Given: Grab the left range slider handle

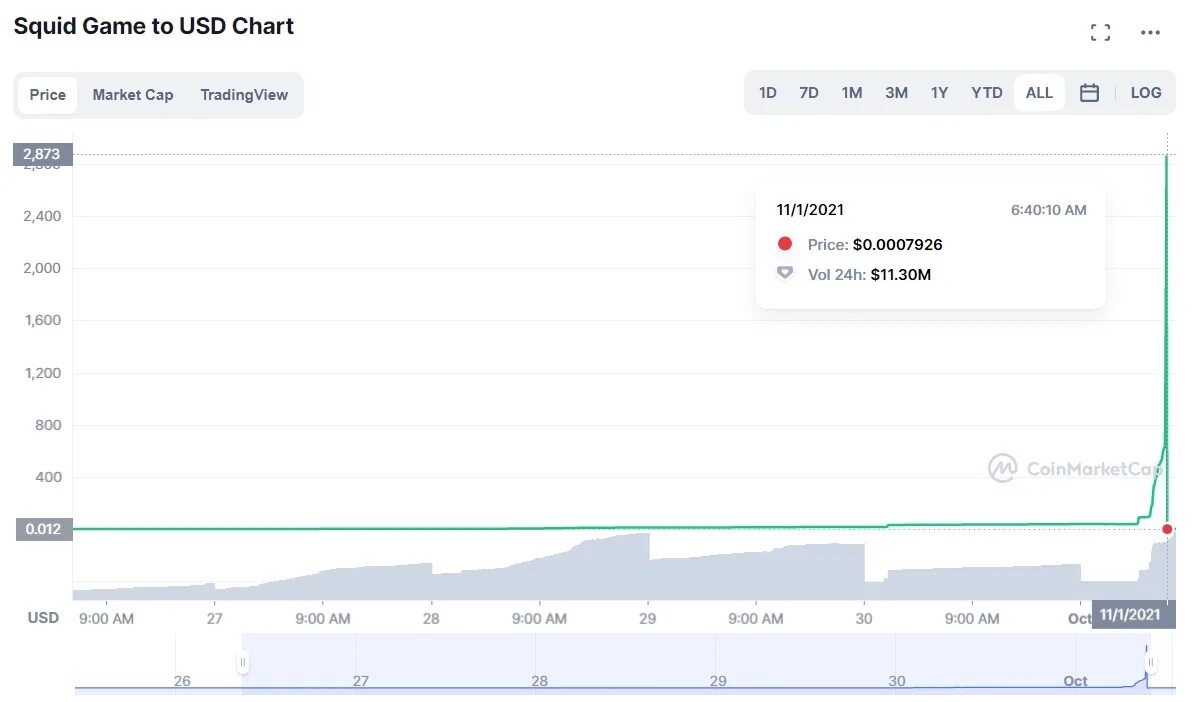Looking at the screenshot, I should [x=242, y=662].
